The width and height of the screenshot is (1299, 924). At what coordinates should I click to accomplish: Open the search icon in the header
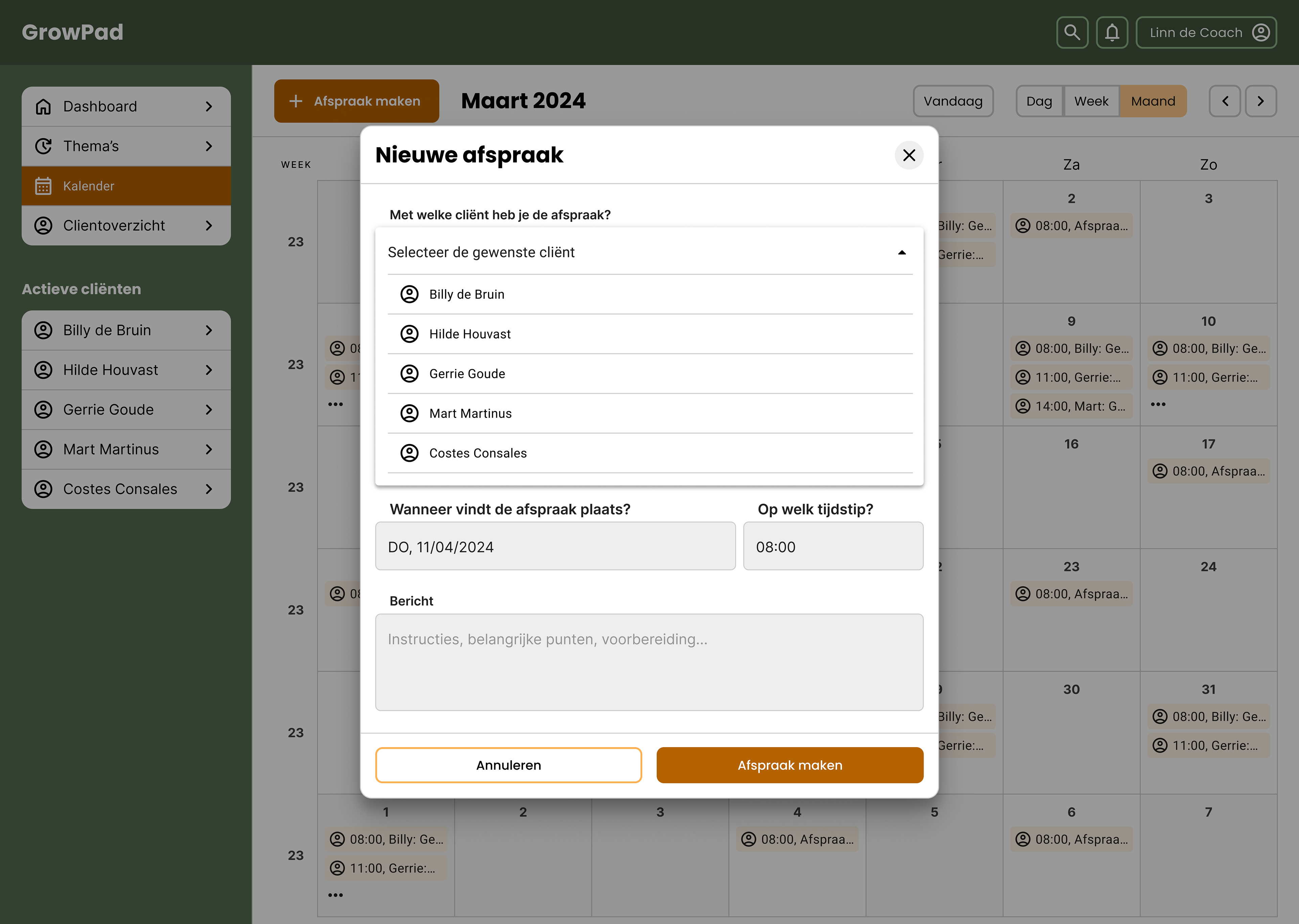click(x=1072, y=32)
